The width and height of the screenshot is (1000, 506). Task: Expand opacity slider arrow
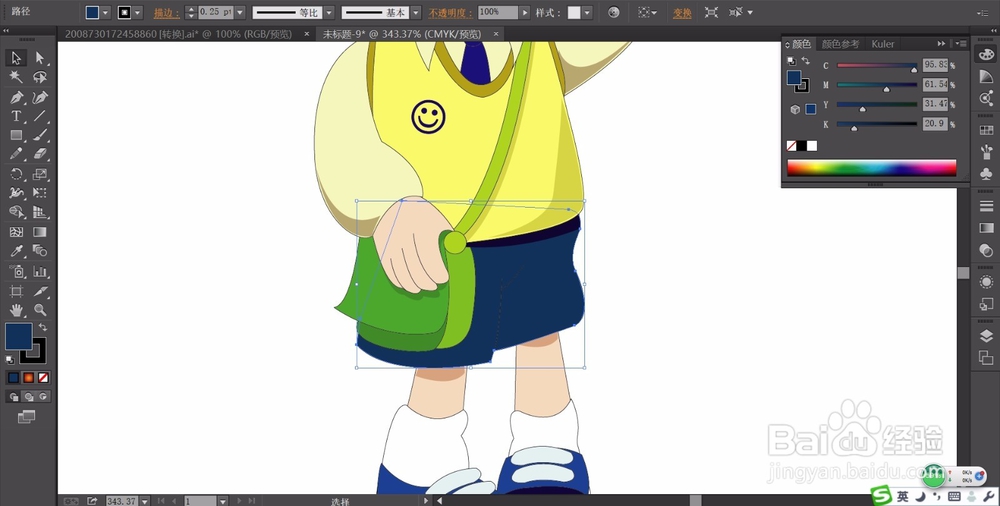525,13
